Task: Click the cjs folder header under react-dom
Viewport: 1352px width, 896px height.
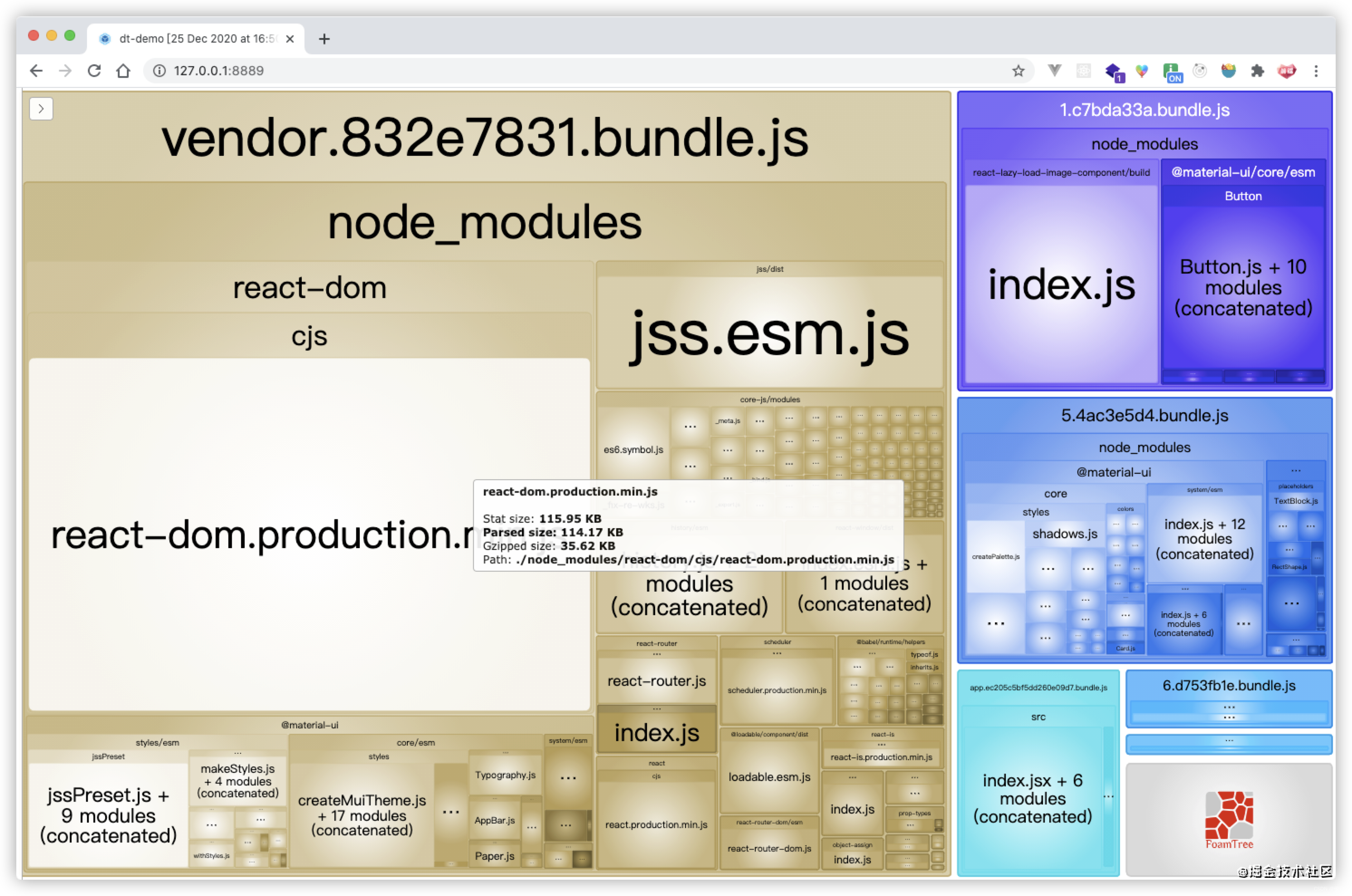Action: pos(309,336)
